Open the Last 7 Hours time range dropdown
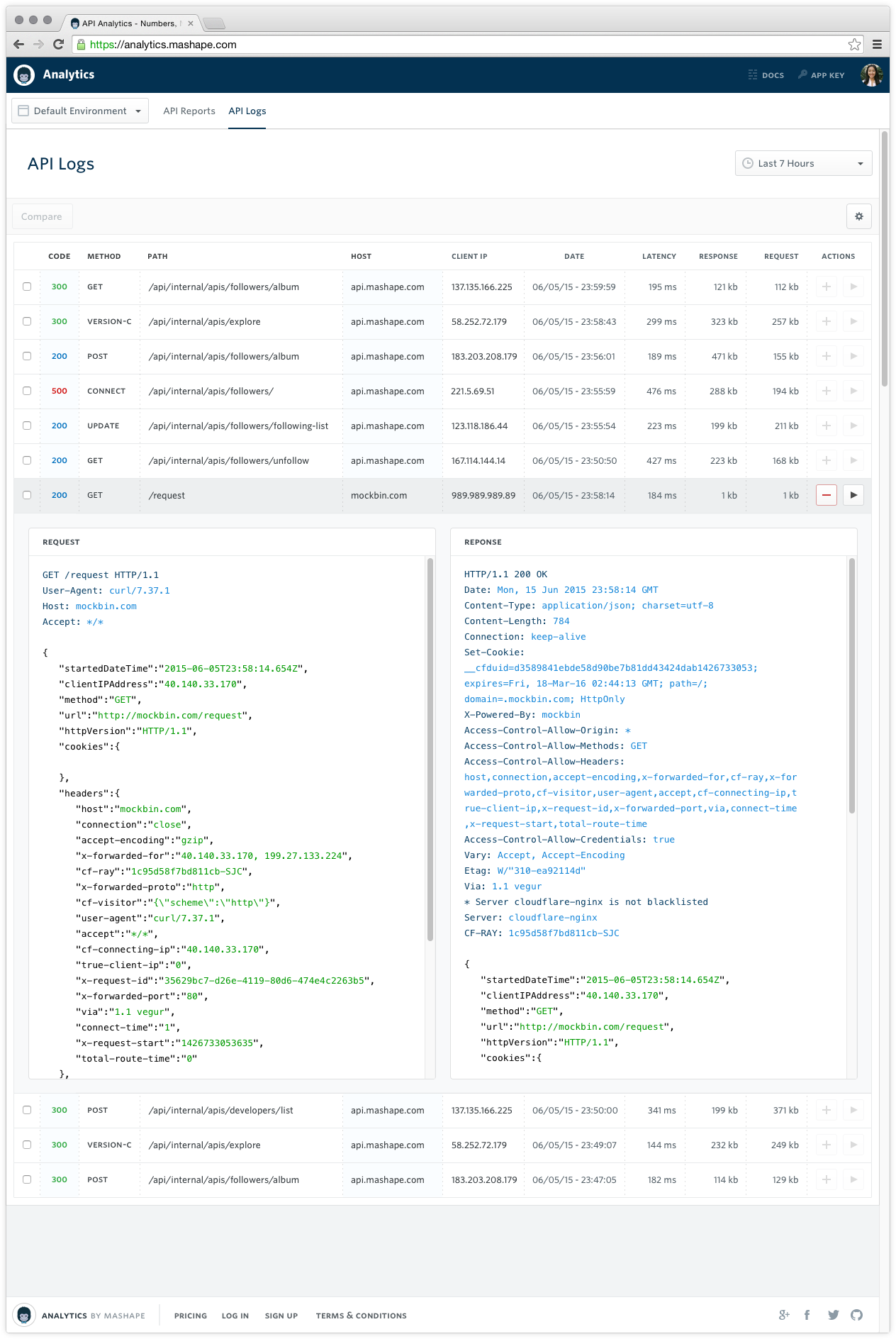 point(804,163)
